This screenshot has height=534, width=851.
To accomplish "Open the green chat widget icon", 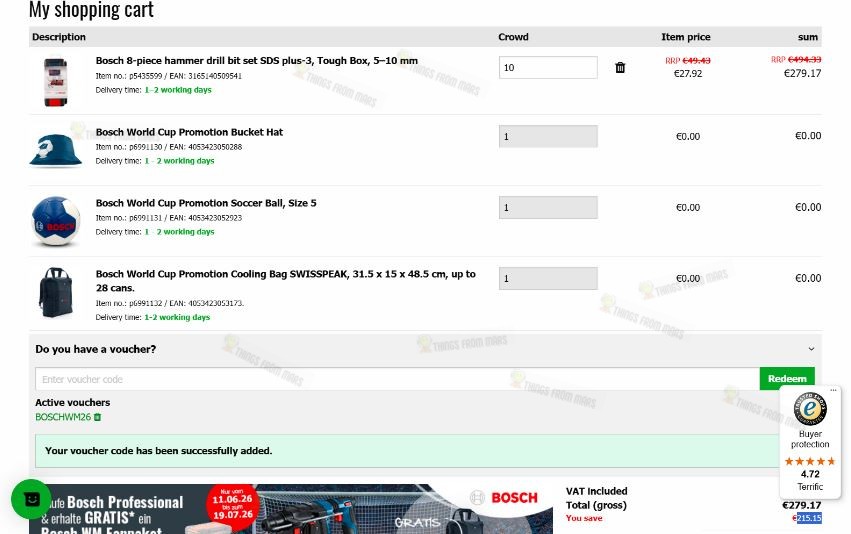I will pos(31,499).
